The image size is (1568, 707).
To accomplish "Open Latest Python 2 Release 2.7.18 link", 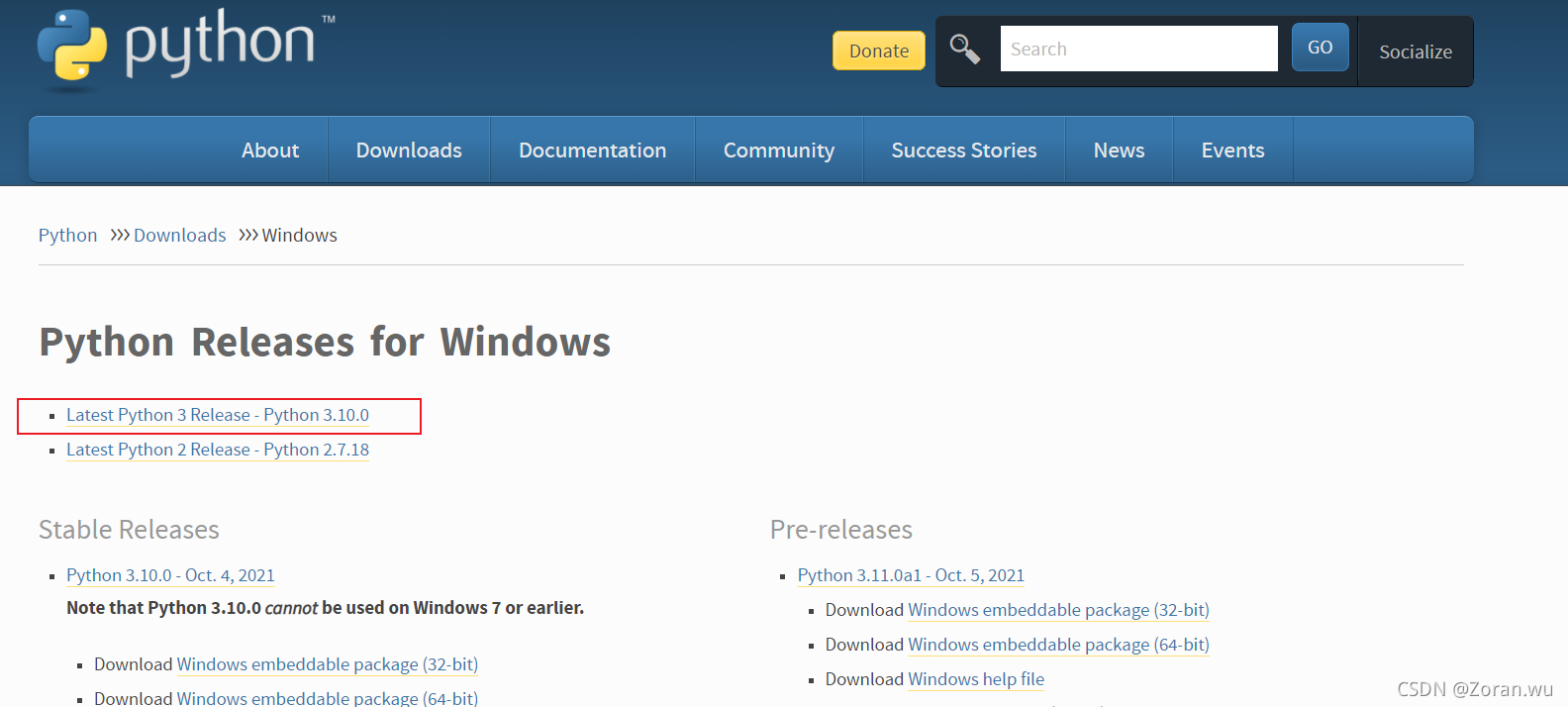I will [x=218, y=450].
